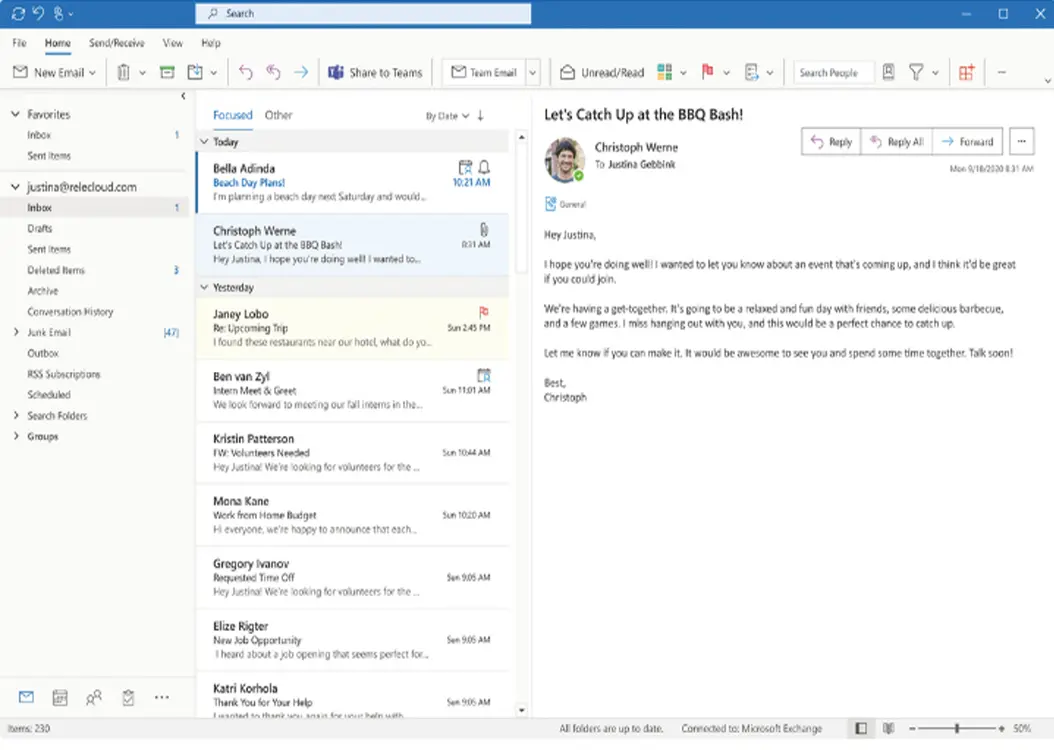1054x750 pixels.
Task: Click the Reply All button
Action: pyautogui.click(x=895, y=142)
